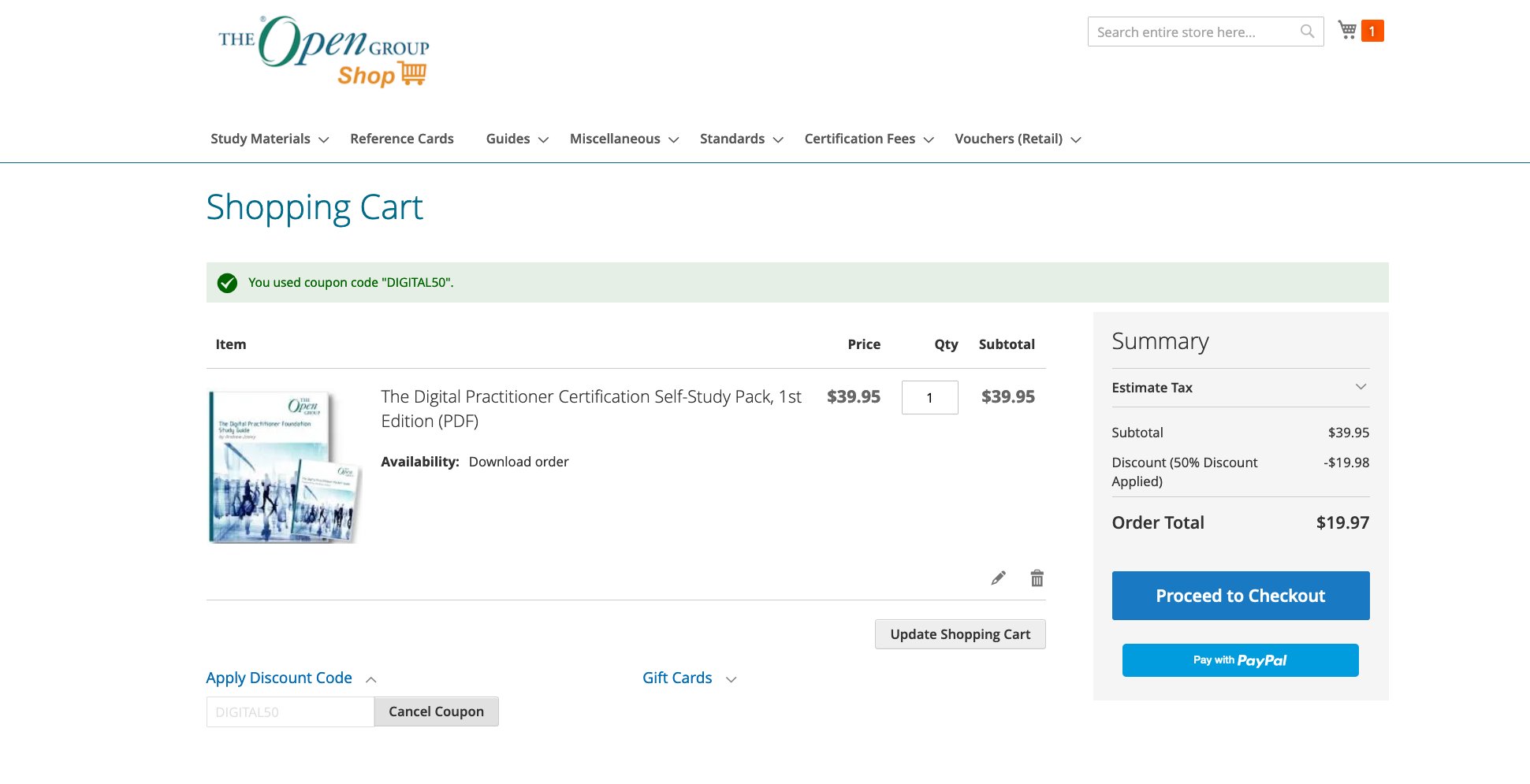Image resolution: width=1530 pixels, height=784 pixels.
Task: Click the orange cart item count badge
Action: pos(1372,31)
